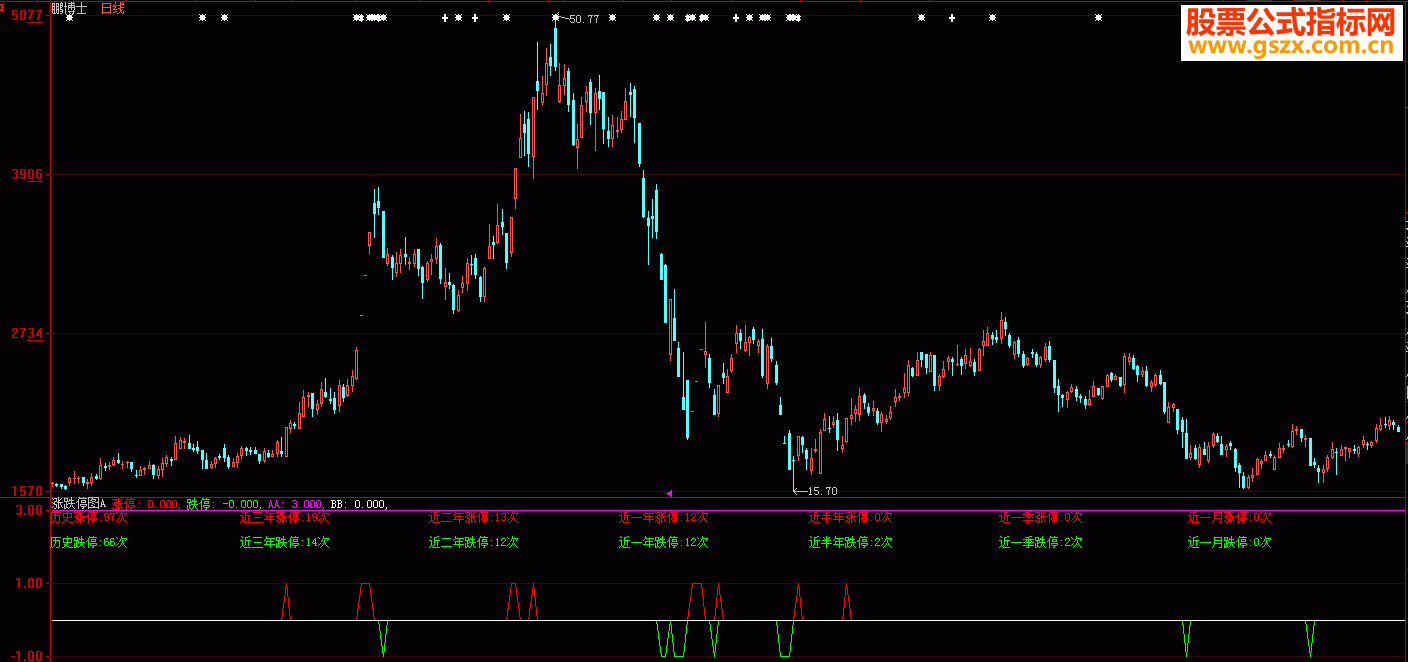Click the plus marker left of the rightmost star
1408x662 pixels.
(951, 18)
